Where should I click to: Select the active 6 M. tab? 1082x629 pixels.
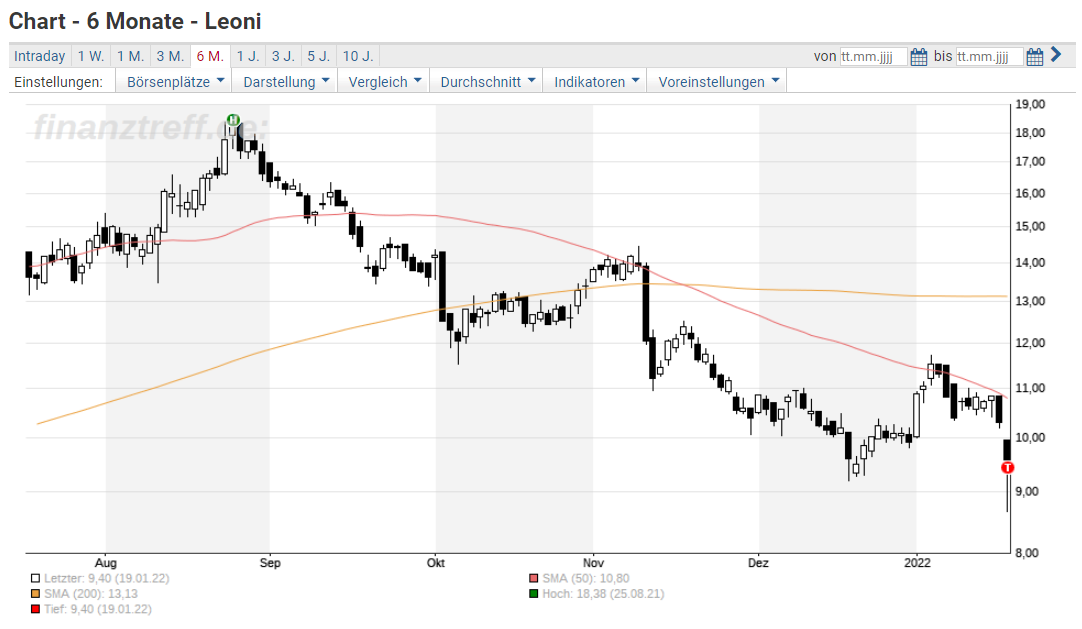coord(210,56)
